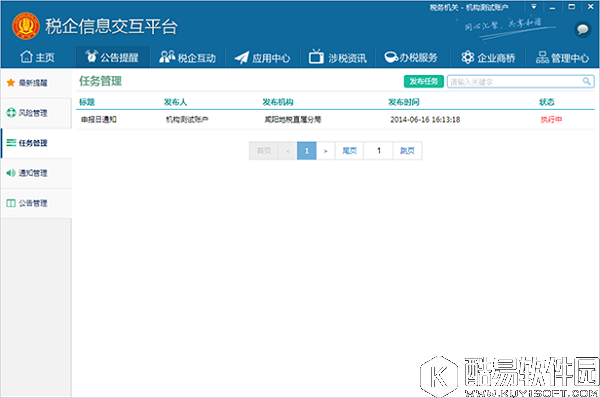Click the 执行中 status text
600x398 pixels.
tap(551, 120)
